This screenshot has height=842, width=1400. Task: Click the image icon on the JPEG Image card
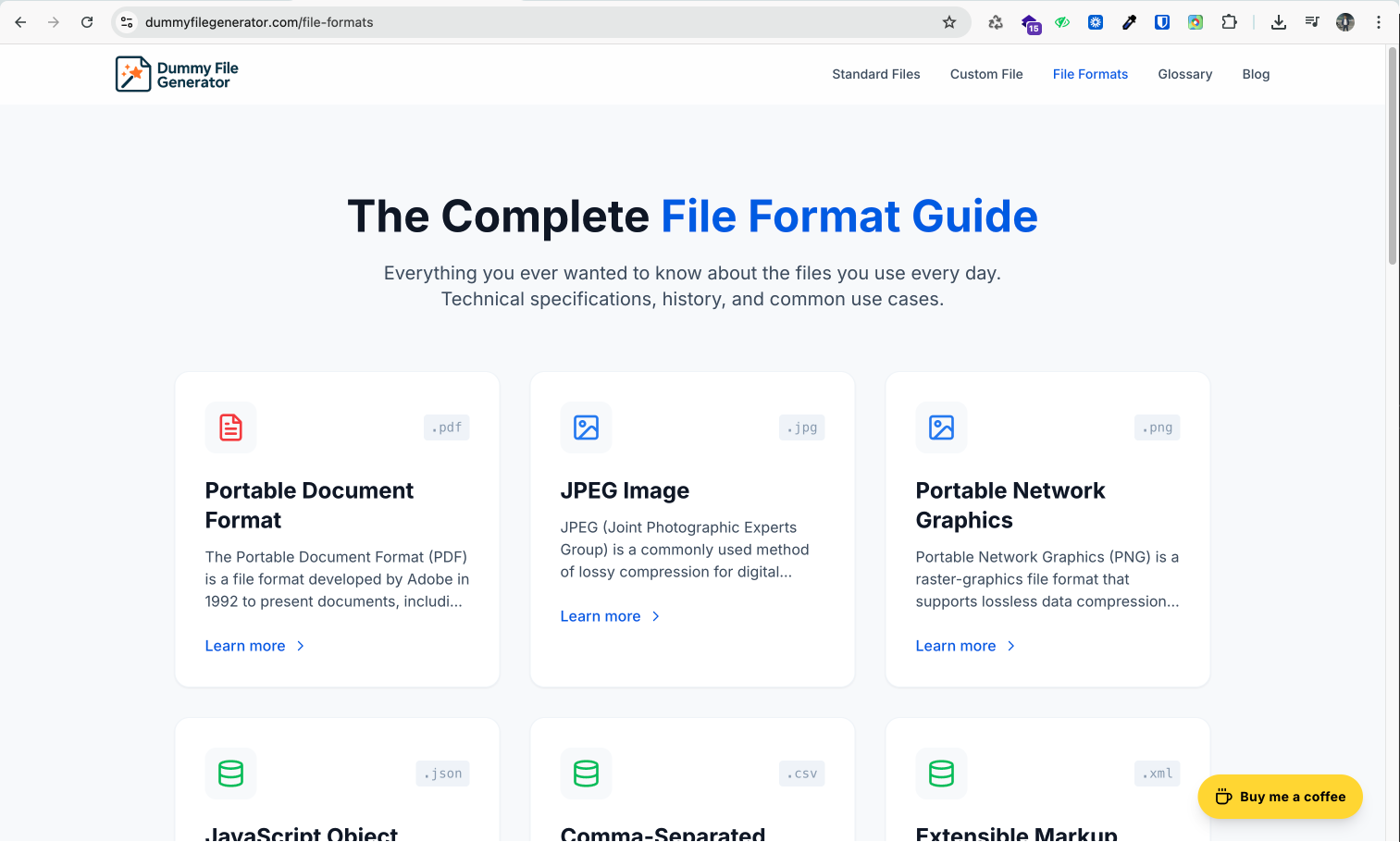tap(586, 427)
